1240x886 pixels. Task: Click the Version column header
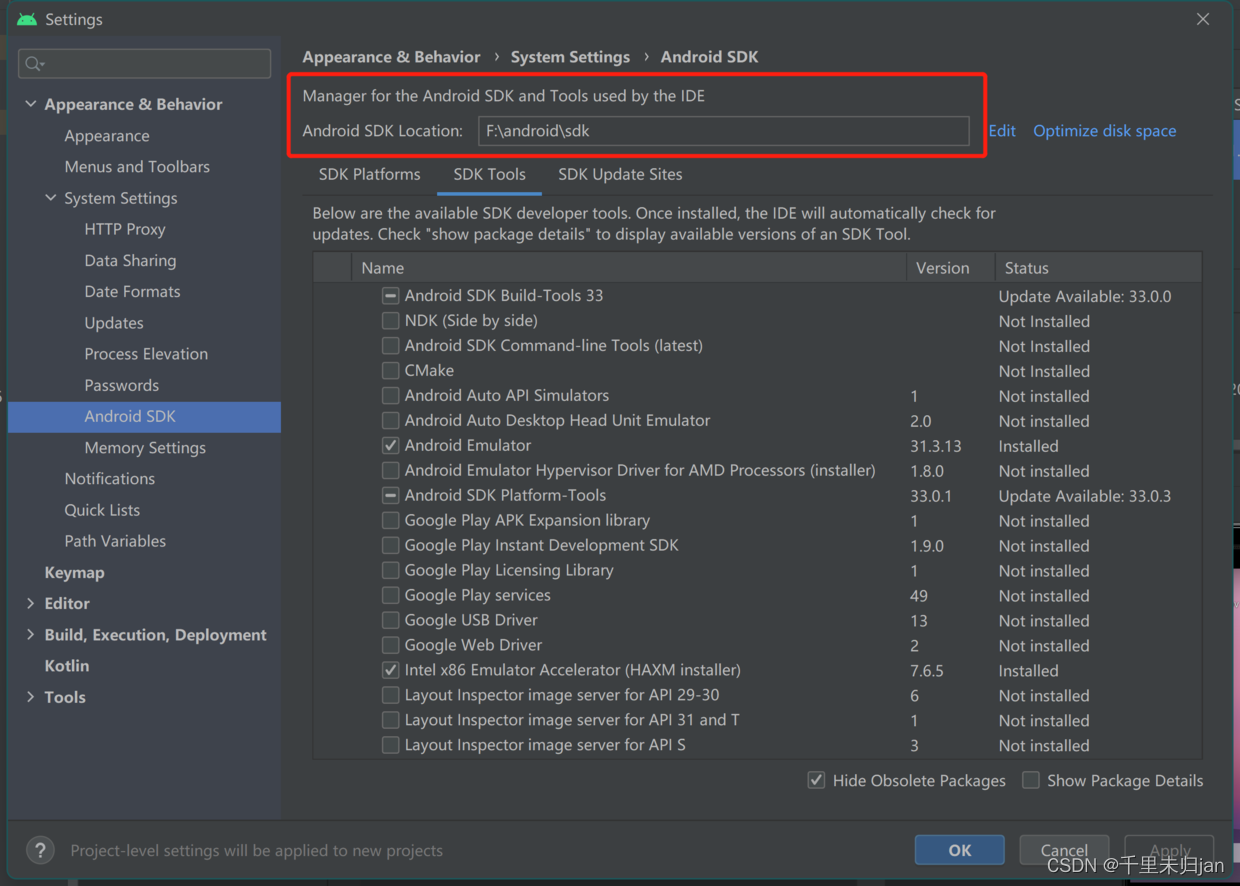pos(950,268)
